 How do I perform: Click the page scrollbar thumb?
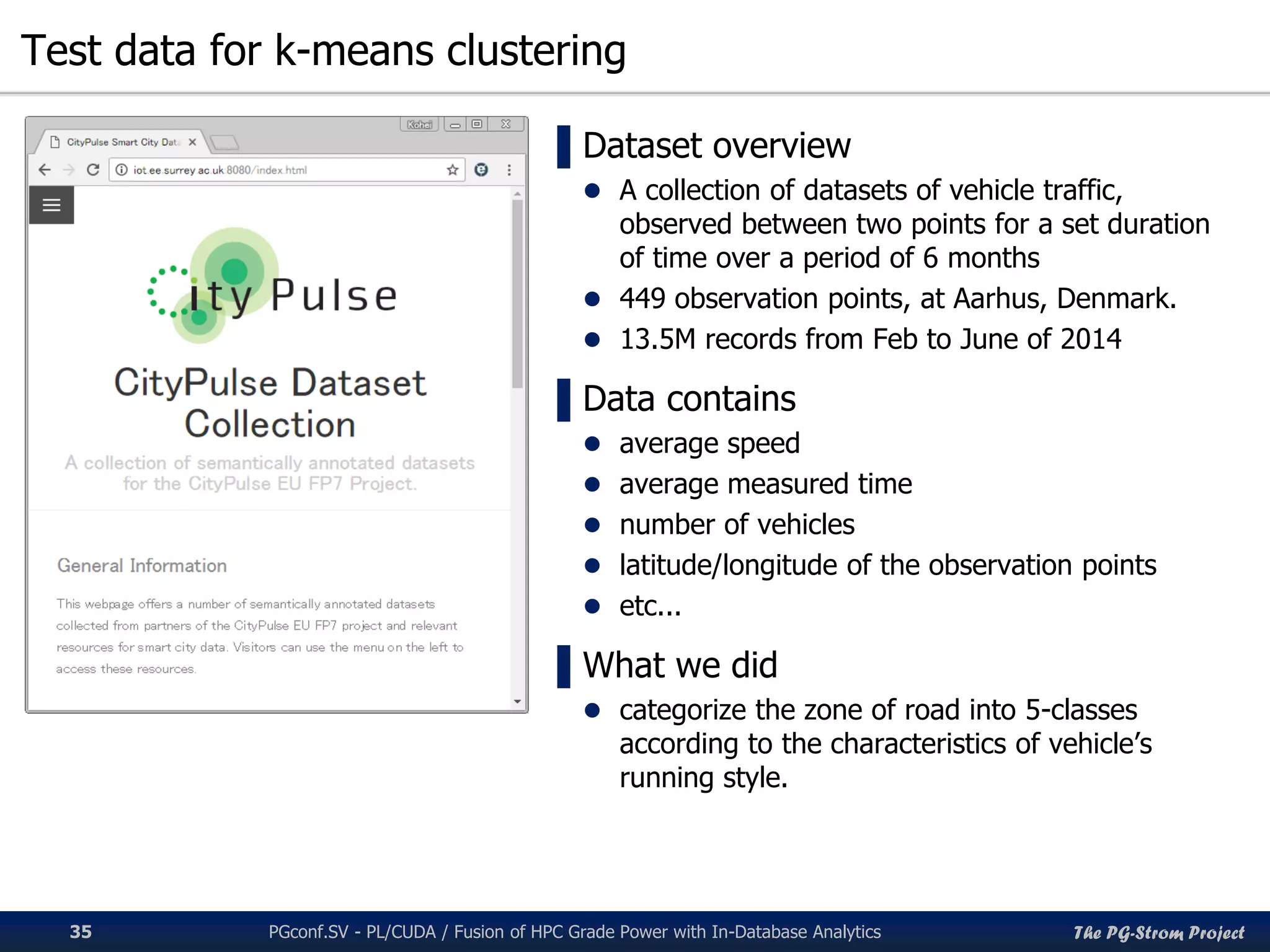517,294
